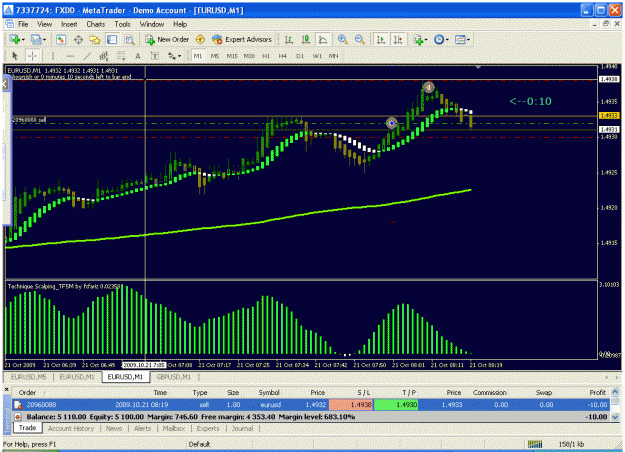Image resolution: width=625 pixels, height=452 pixels.
Task: Open the Navigator folder-star icon
Action: 95,39
